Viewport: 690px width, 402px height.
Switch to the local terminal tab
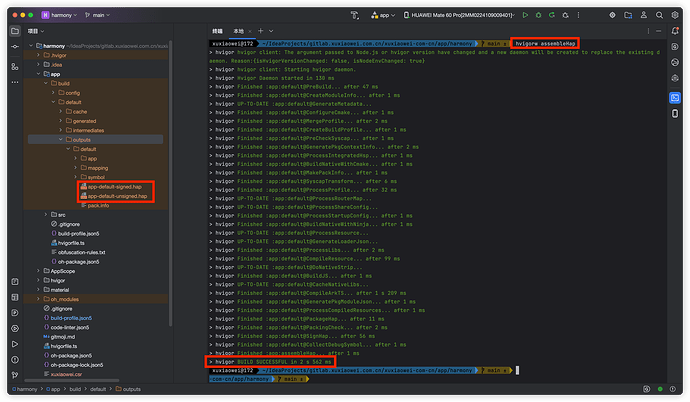[x=239, y=31]
